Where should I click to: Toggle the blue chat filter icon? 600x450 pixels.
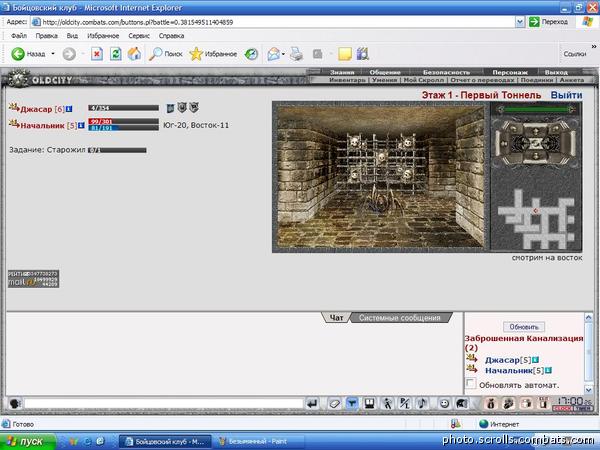[x=352, y=403]
